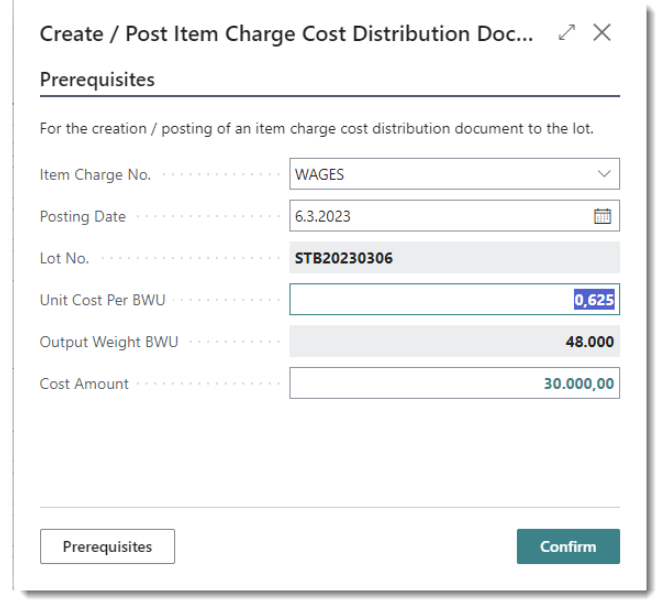Select the Unit Cost Per BWU field
Screen dimensions: 657x605
(x=454, y=299)
